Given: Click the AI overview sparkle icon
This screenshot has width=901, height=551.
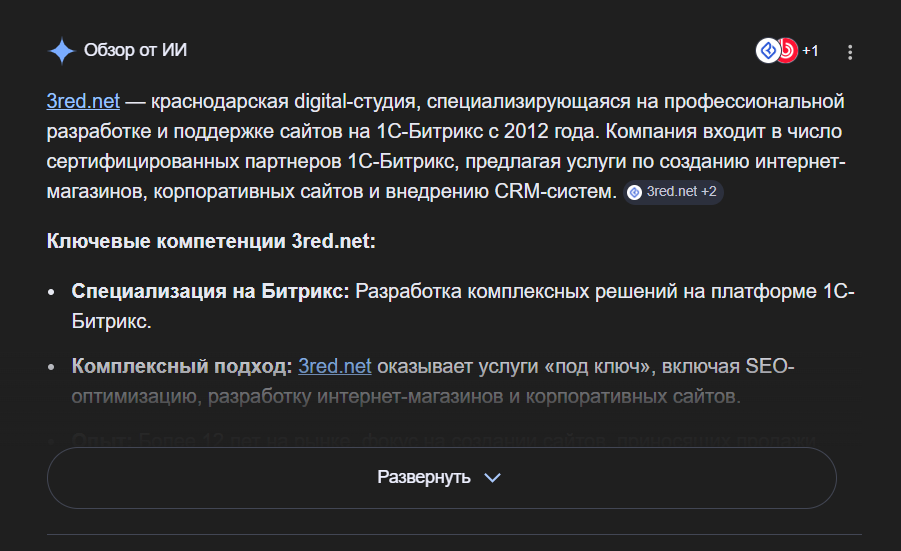Looking at the screenshot, I should tap(61, 51).
